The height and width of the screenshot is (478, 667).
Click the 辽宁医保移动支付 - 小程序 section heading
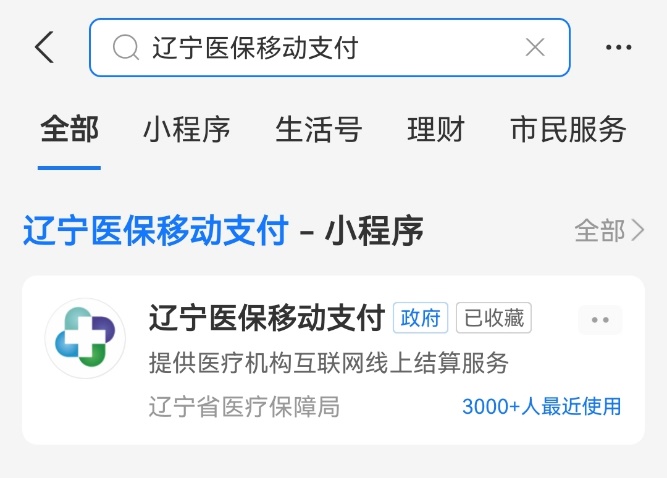[223, 230]
